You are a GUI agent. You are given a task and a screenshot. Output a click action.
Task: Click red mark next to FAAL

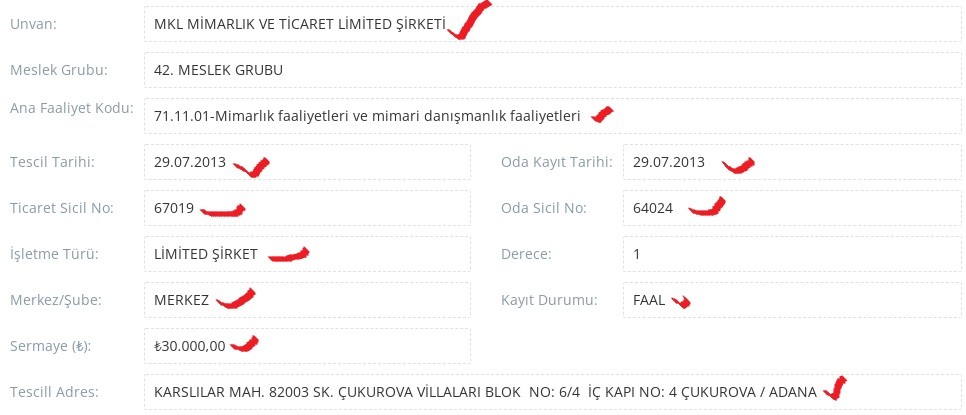tap(681, 301)
